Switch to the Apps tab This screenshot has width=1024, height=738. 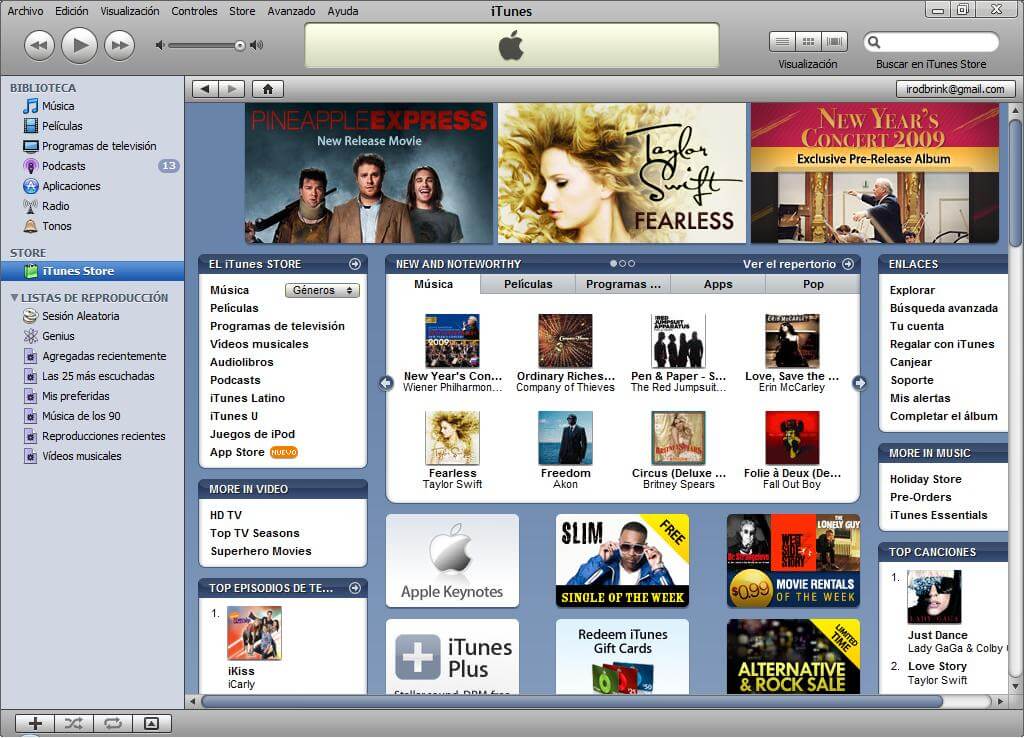point(718,284)
